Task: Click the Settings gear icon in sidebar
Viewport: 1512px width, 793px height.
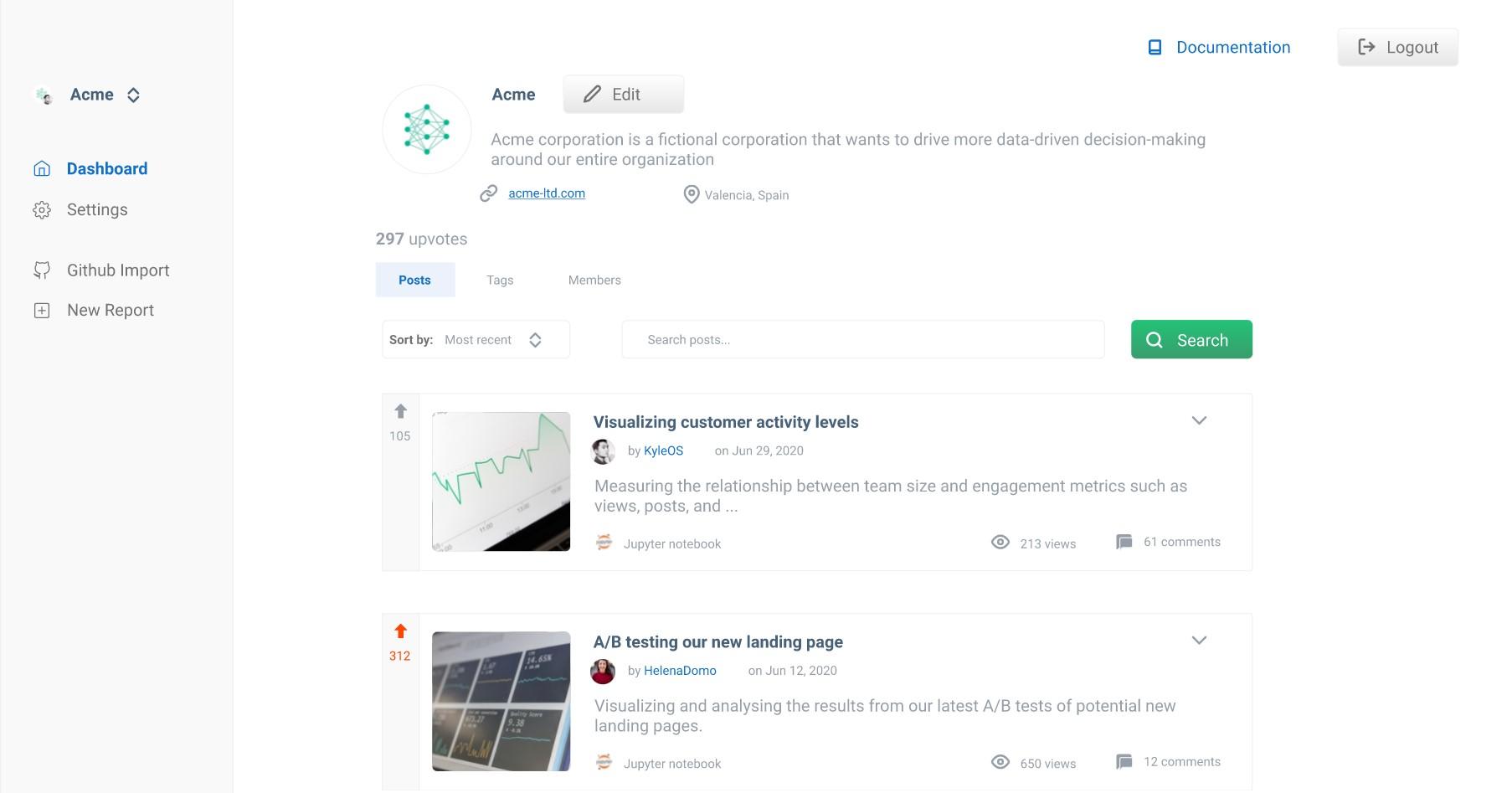Action: (x=42, y=210)
